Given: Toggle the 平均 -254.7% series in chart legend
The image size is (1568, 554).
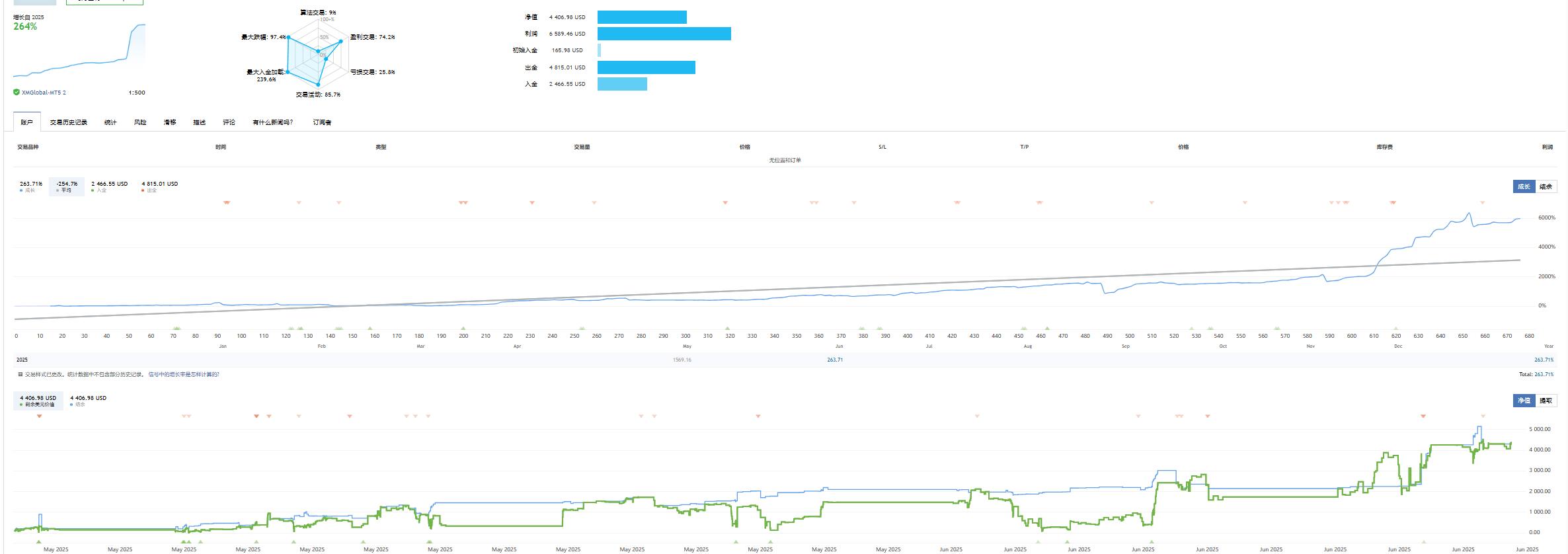Looking at the screenshot, I should pos(66,186).
